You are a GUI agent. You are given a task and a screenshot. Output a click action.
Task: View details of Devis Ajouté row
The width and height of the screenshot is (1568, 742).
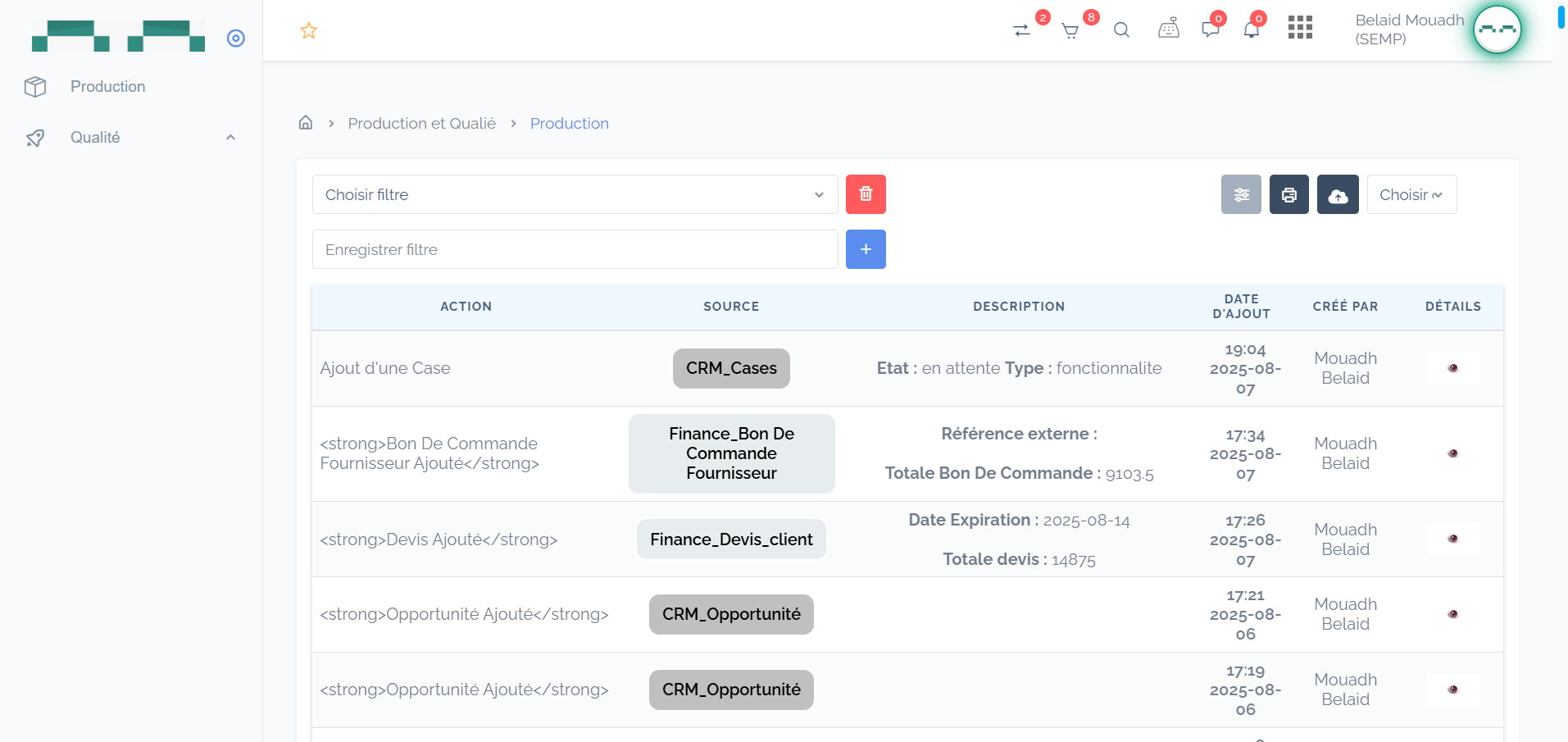[1453, 539]
